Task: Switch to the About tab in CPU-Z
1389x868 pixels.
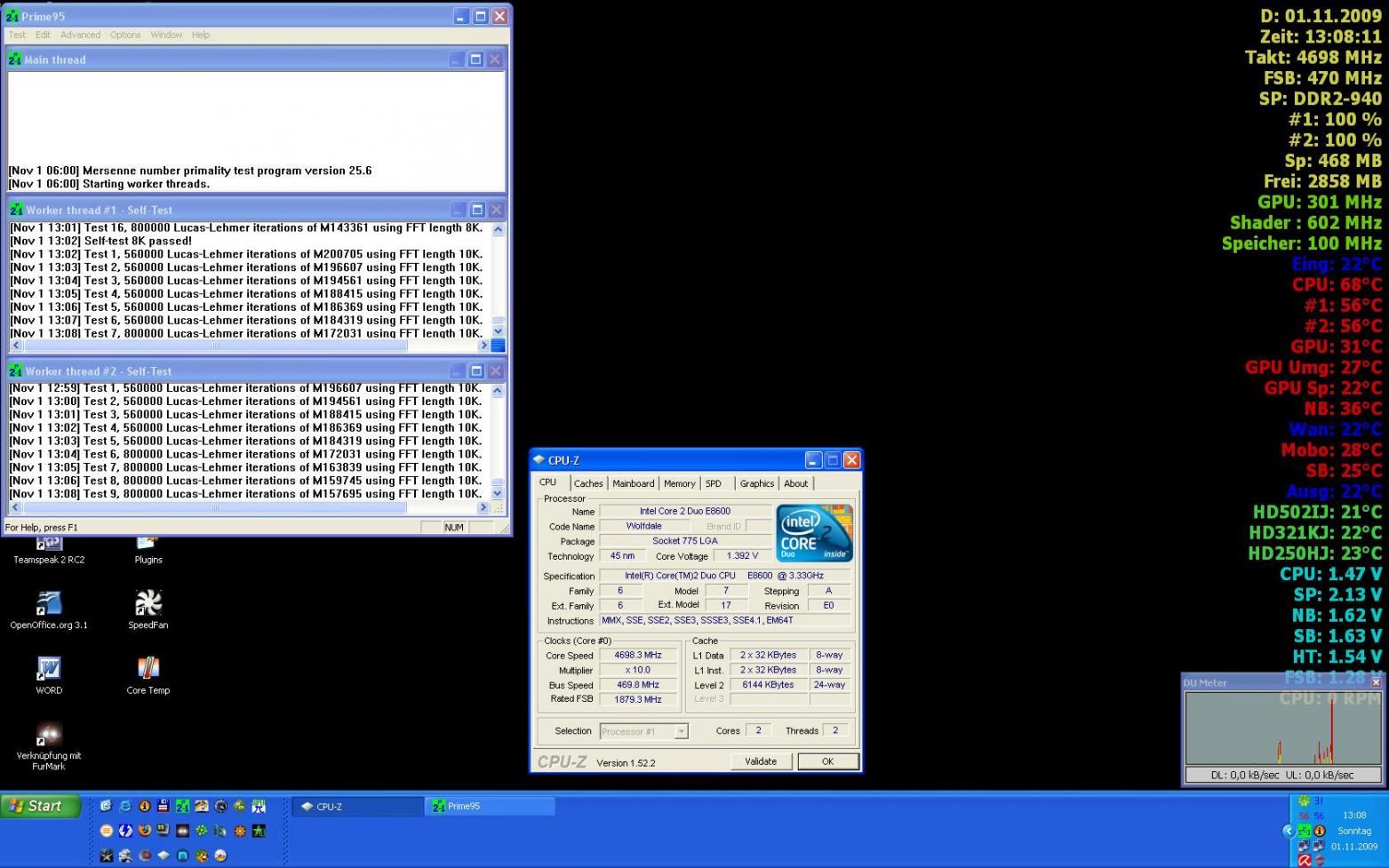Action: tap(796, 483)
